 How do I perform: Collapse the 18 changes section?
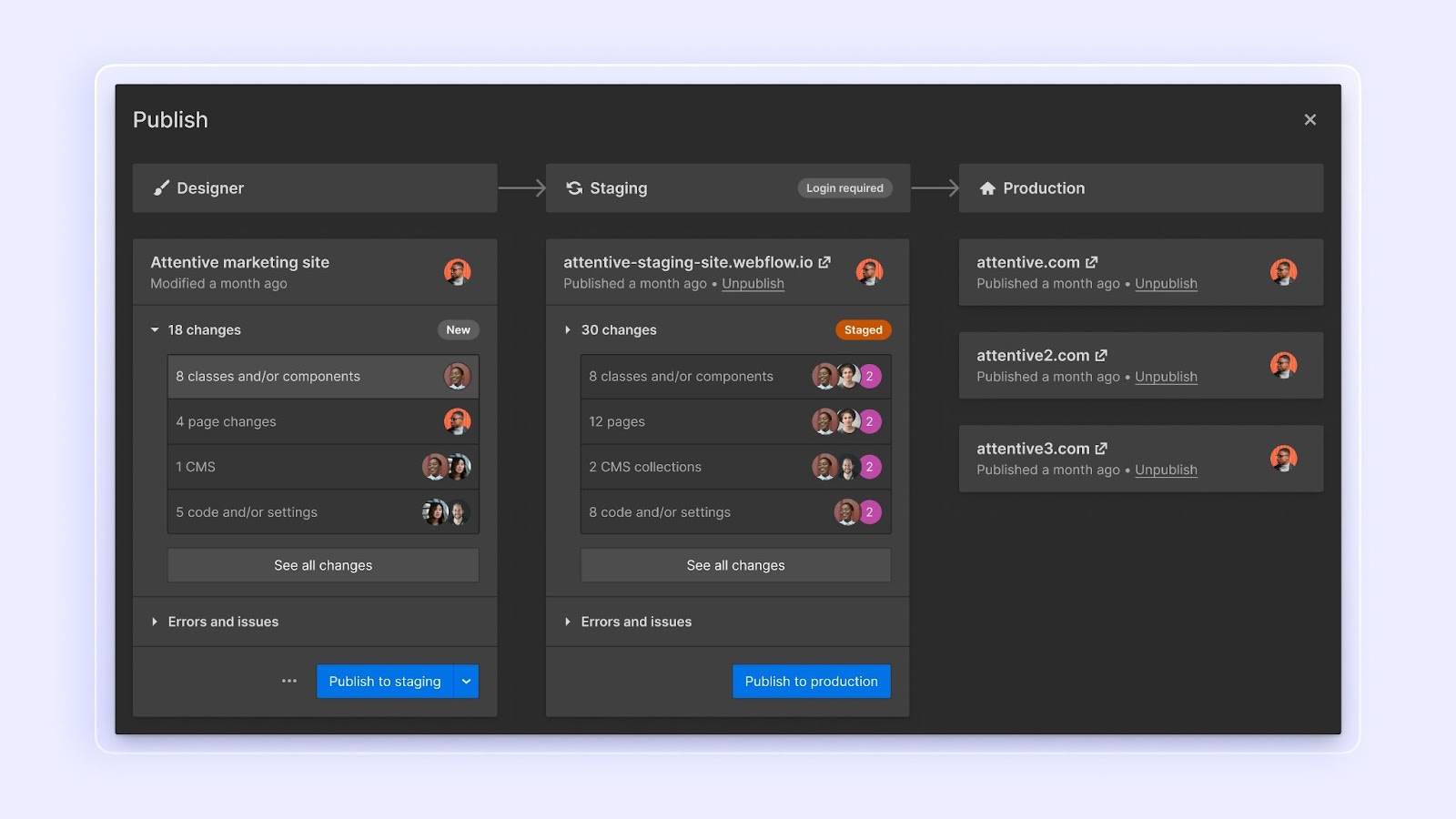(155, 330)
